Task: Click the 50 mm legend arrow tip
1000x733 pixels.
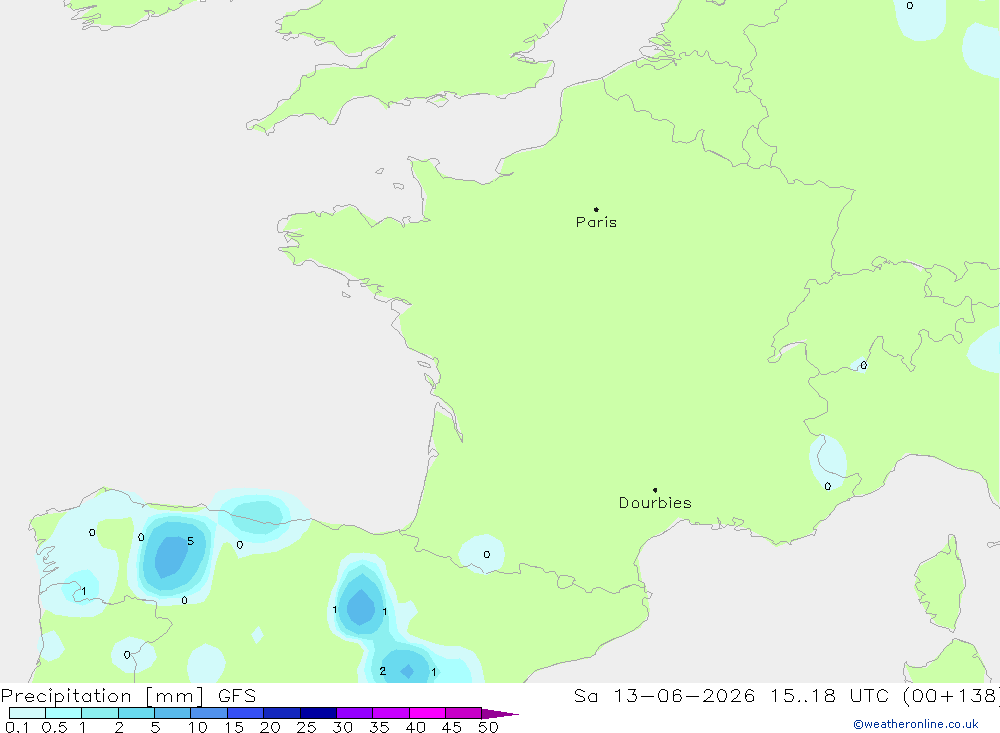Action: pyautogui.click(x=501, y=713)
